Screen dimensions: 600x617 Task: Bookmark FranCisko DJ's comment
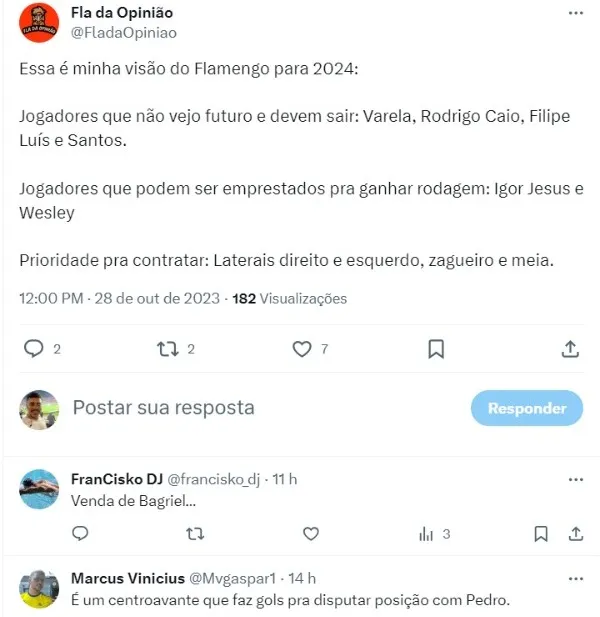point(541,534)
